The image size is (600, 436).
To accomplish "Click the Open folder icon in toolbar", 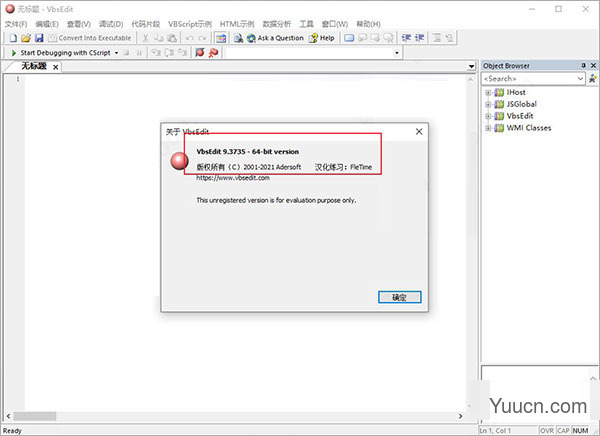I will click(x=26, y=38).
